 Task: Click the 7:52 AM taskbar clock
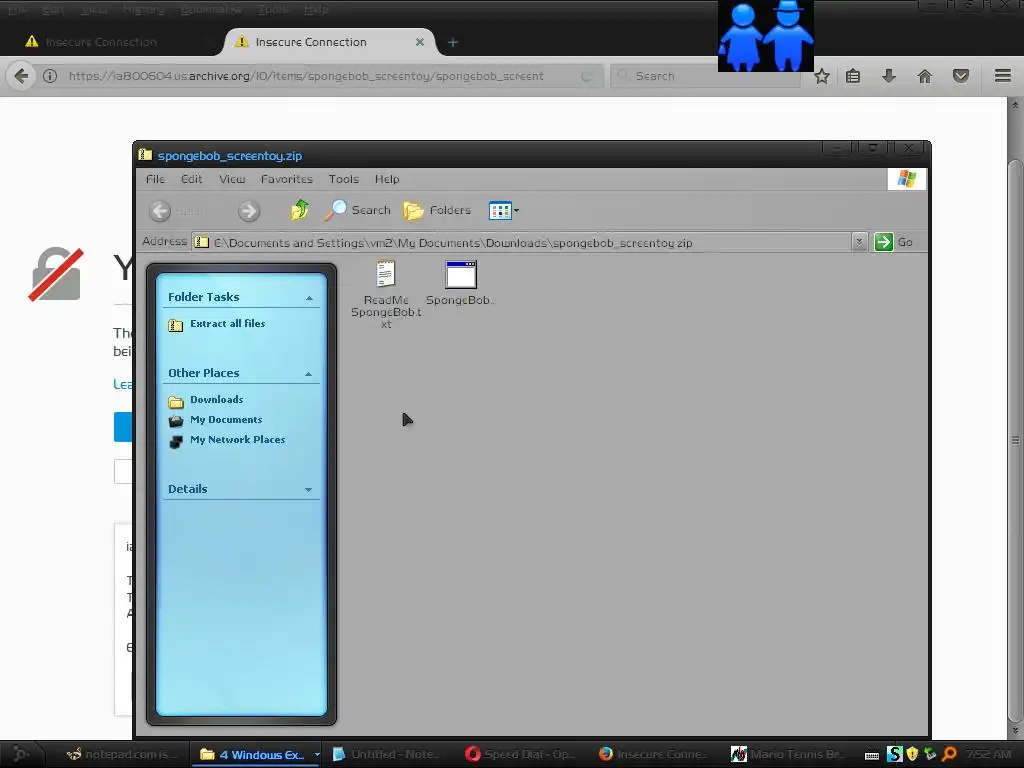988,754
